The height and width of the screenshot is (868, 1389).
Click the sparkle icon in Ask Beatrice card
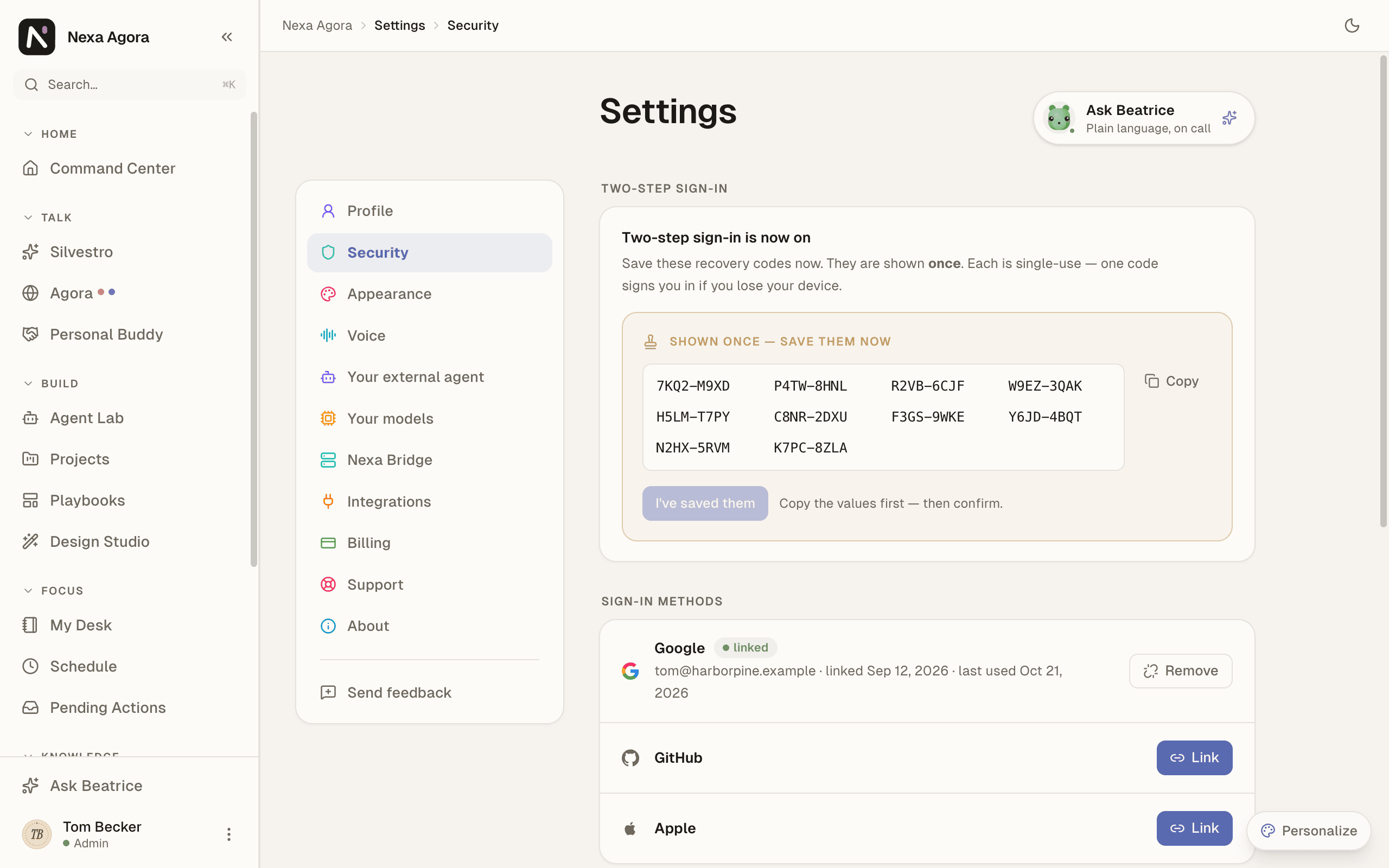pyautogui.click(x=1229, y=118)
